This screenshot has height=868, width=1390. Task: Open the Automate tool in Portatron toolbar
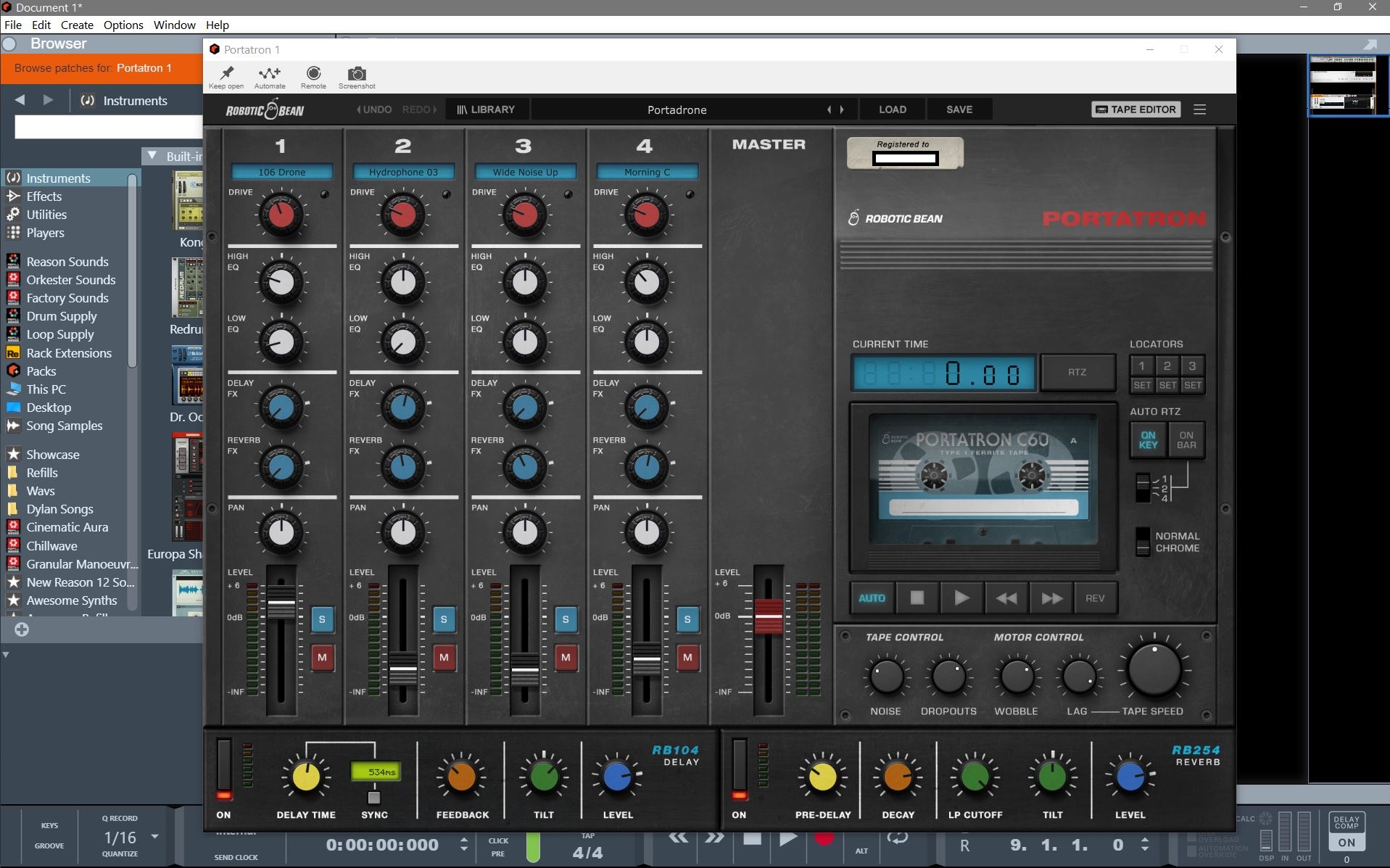(x=270, y=73)
